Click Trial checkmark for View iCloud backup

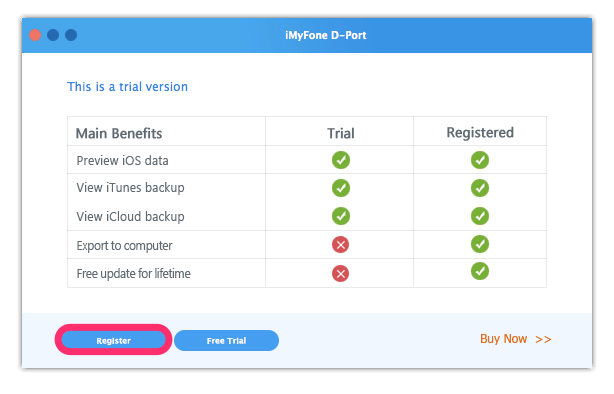[341, 216]
